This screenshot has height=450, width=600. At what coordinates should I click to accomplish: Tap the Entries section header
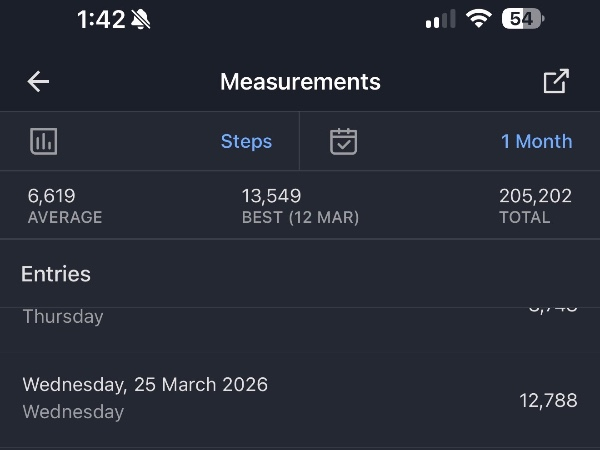(56, 274)
